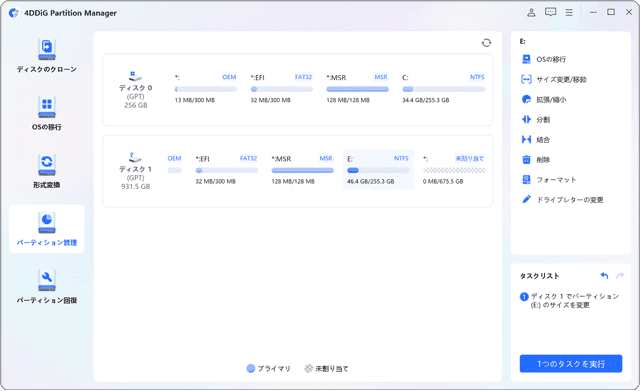Select the パーティション管理 sidebar icon

(47, 223)
